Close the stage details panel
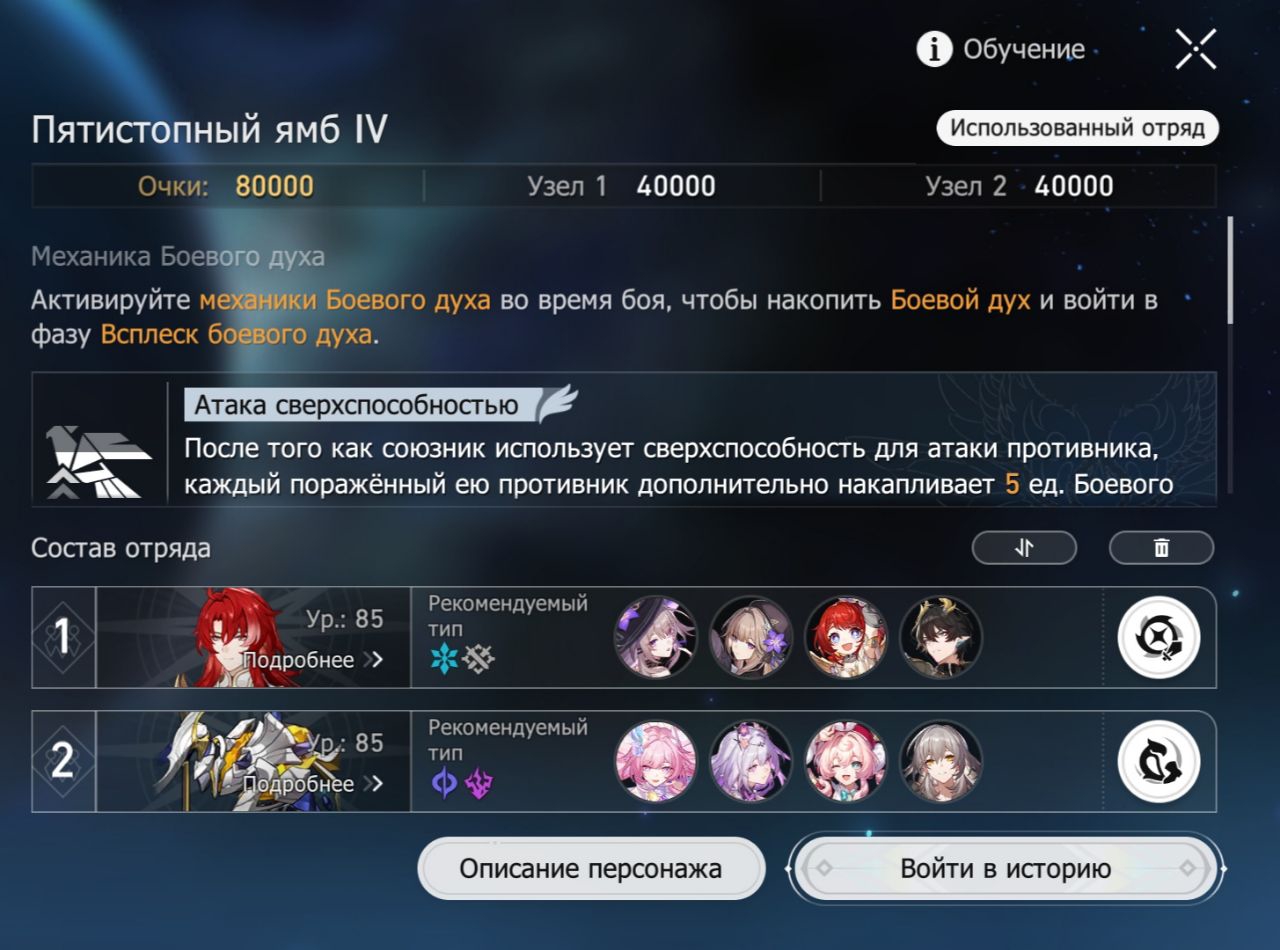 click(1195, 48)
